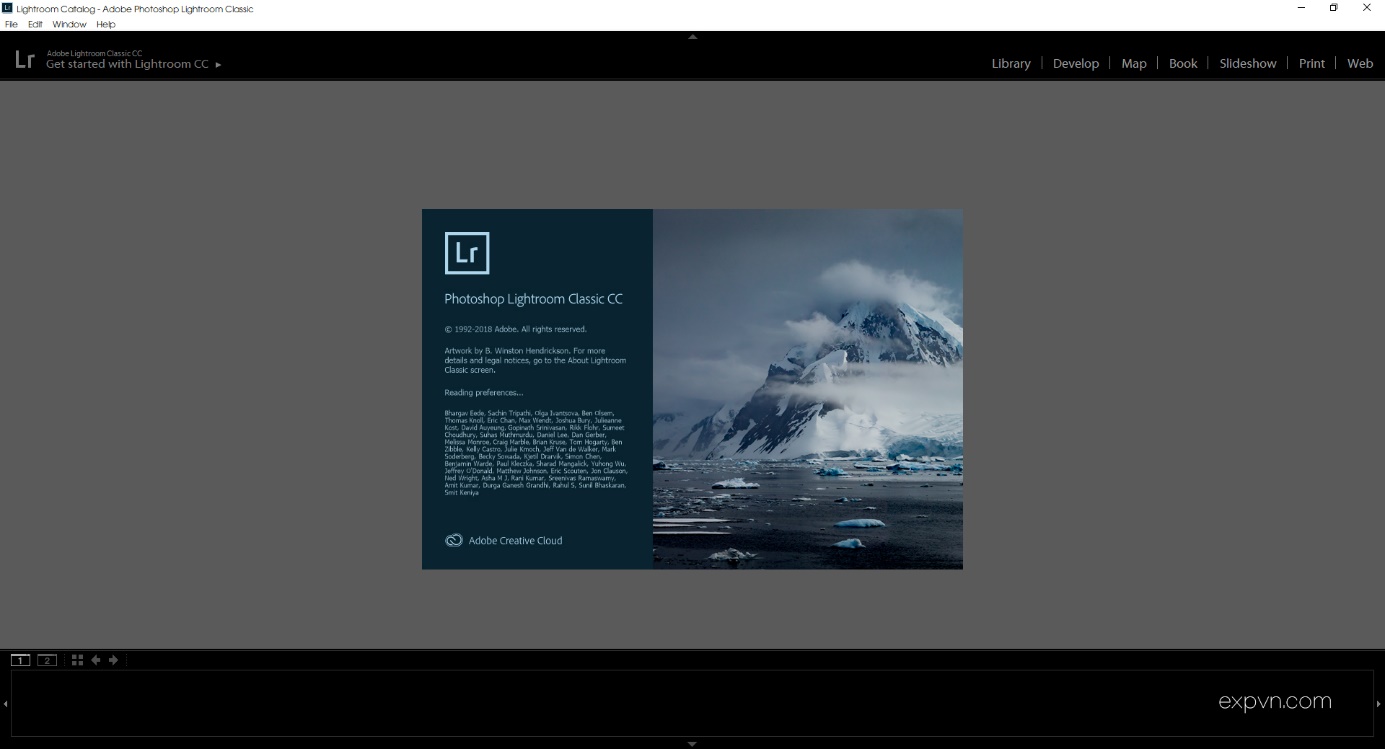Select the Web module
The height and width of the screenshot is (749, 1385).
pyautogui.click(x=1359, y=63)
